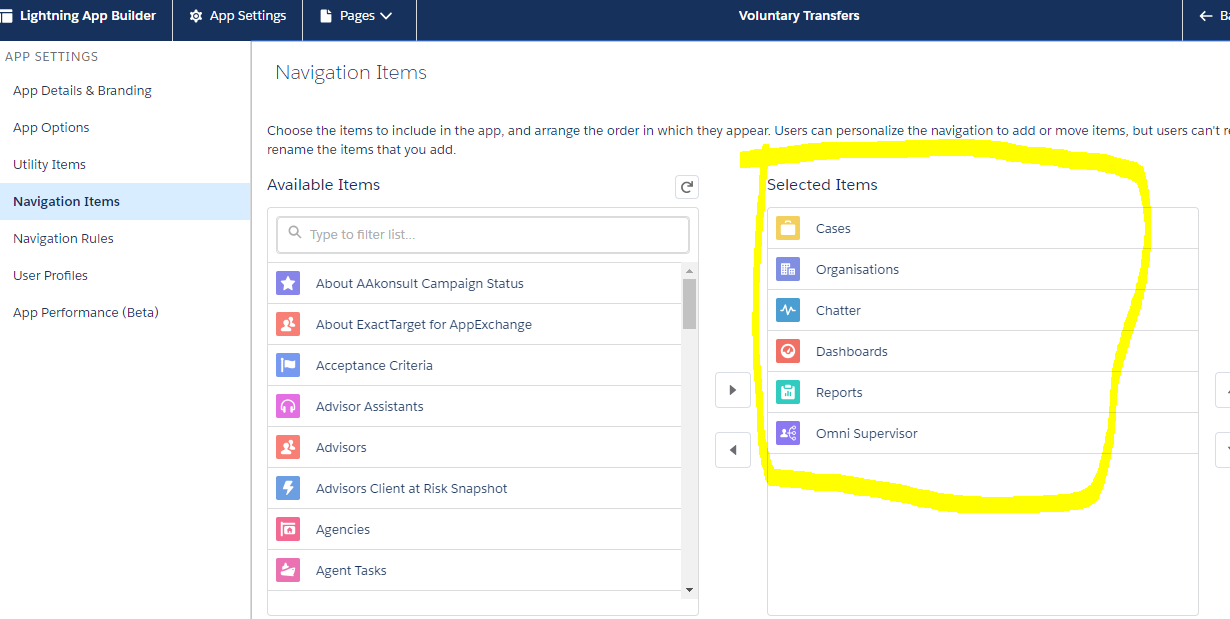The height and width of the screenshot is (619, 1230).
Task: Click the Omni Supervisor icon
Action: [x=788, y=433]
